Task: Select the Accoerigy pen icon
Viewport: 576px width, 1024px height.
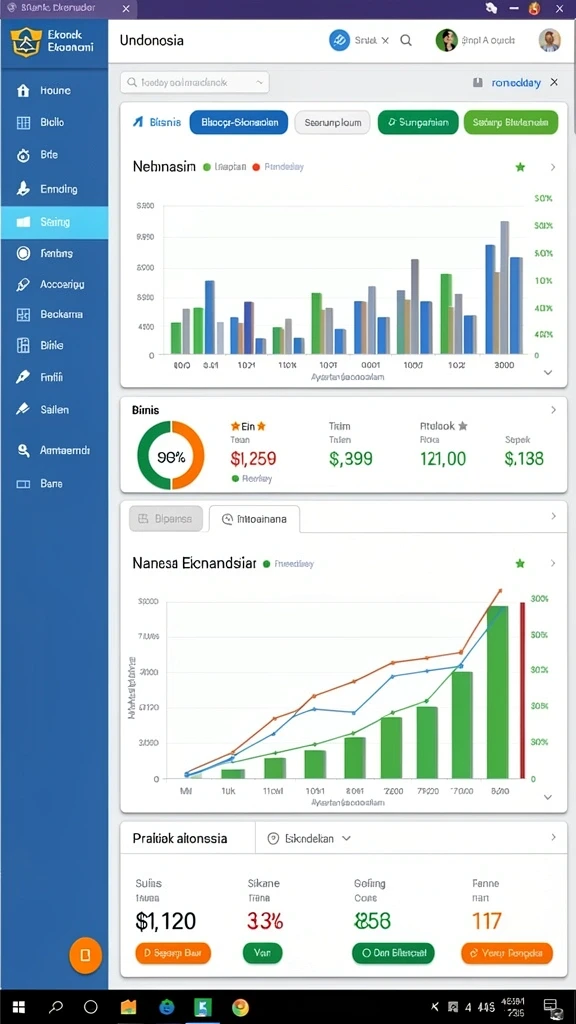Action: pos(23,285)
